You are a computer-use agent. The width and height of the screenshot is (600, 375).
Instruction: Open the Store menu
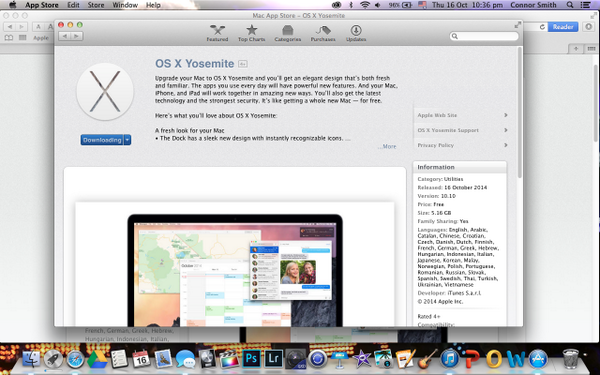[96, 5]
